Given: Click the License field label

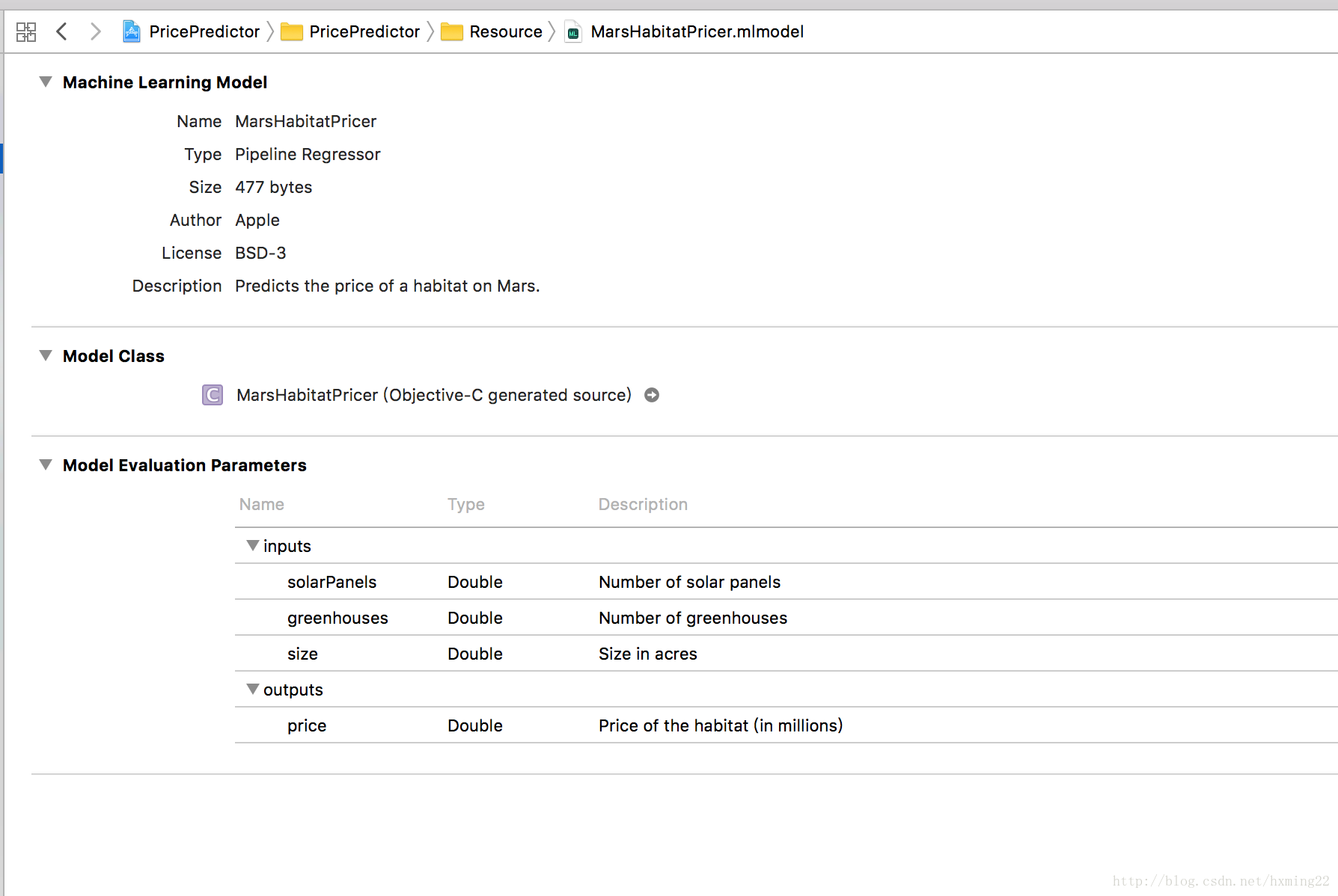Looking at the screenshot, I should pos(192,253).
